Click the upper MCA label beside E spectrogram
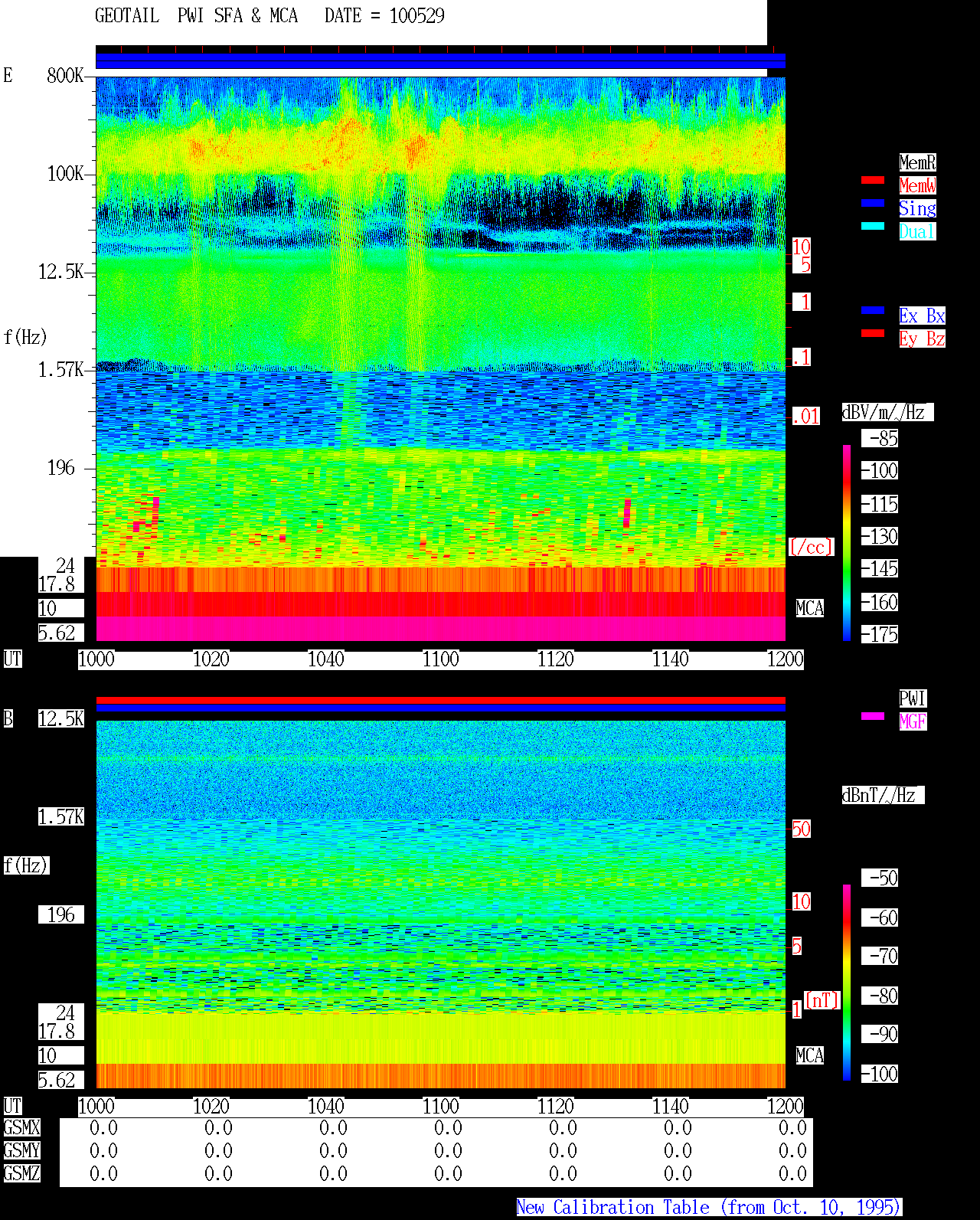The width and height of the screenshot is (980, 1220). click(x=810, y=608)
